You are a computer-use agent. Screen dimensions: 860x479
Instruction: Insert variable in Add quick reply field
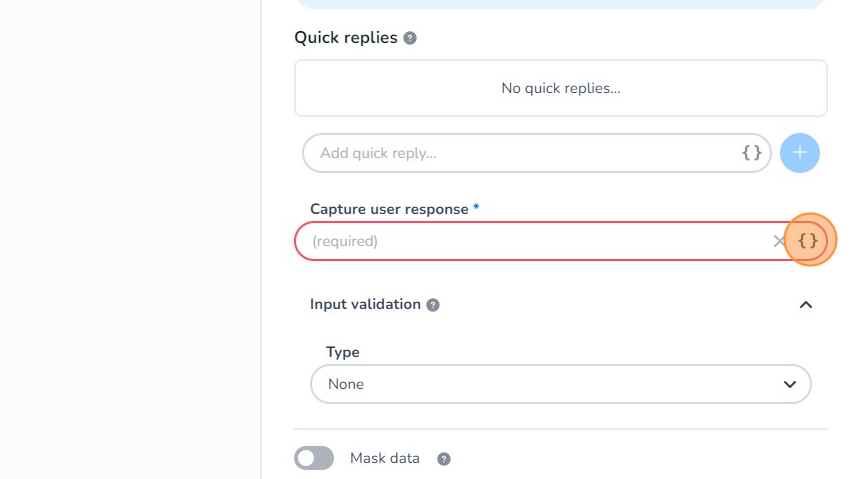pos(752,153)
